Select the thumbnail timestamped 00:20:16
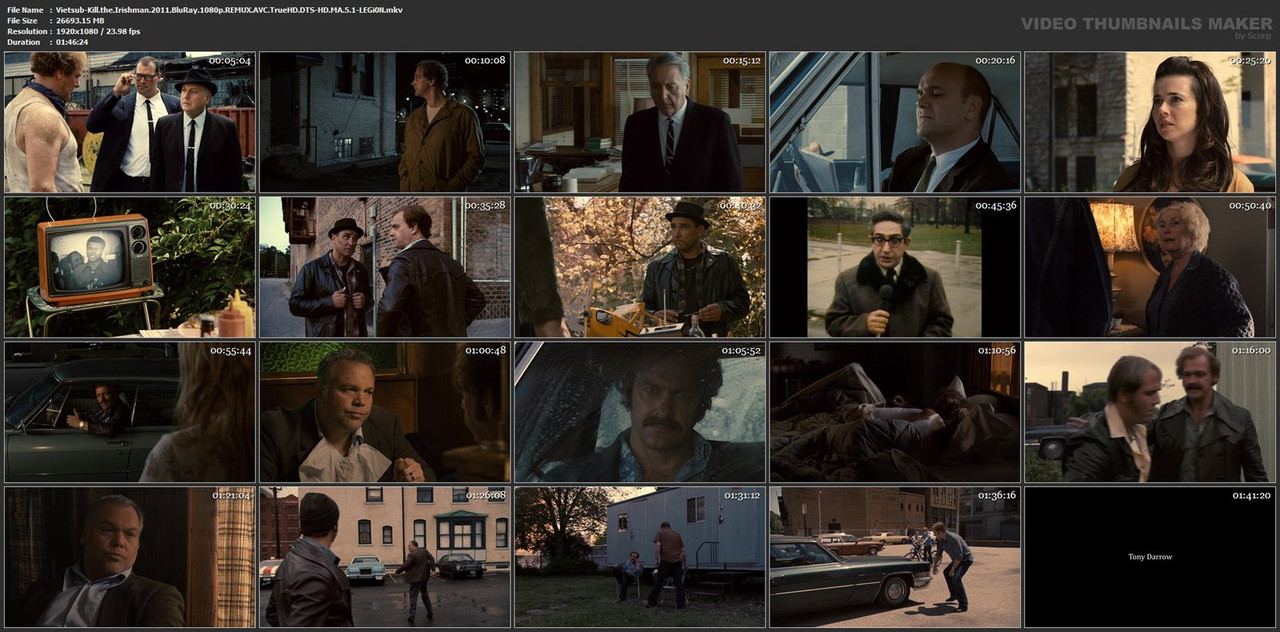This screenshot has width=1280, height=632. 895,122
